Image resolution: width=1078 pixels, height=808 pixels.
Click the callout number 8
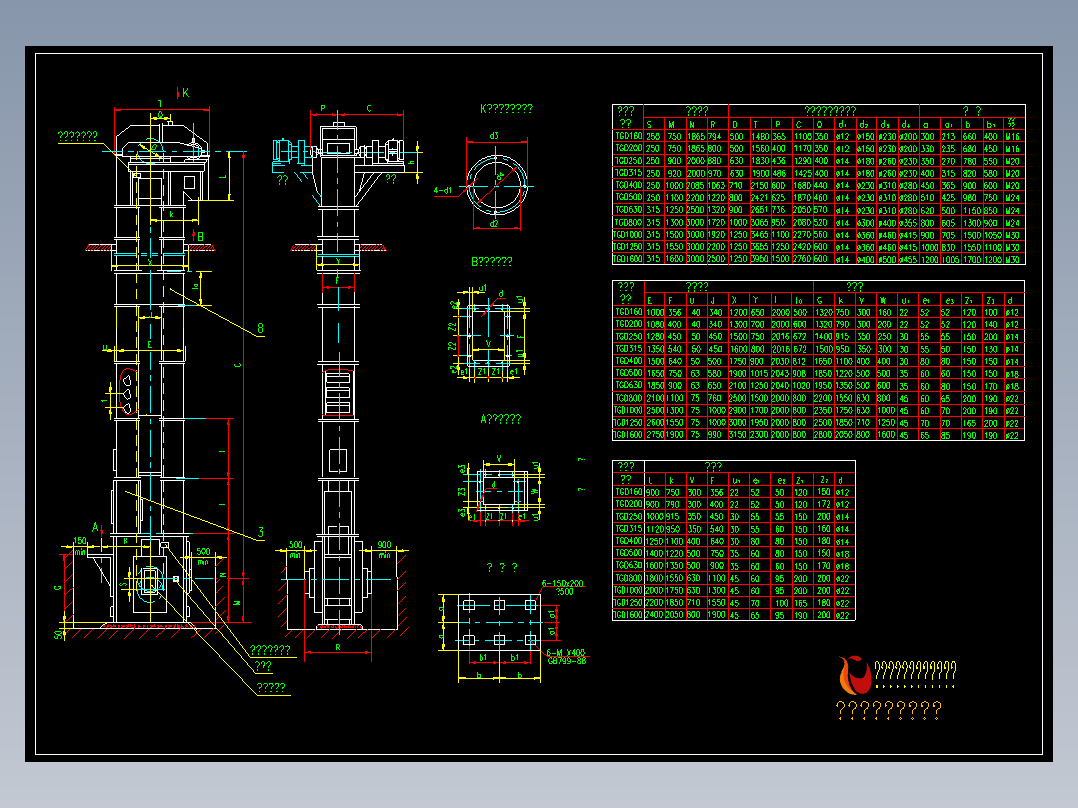pyautogui.click(x=261, y=328)
